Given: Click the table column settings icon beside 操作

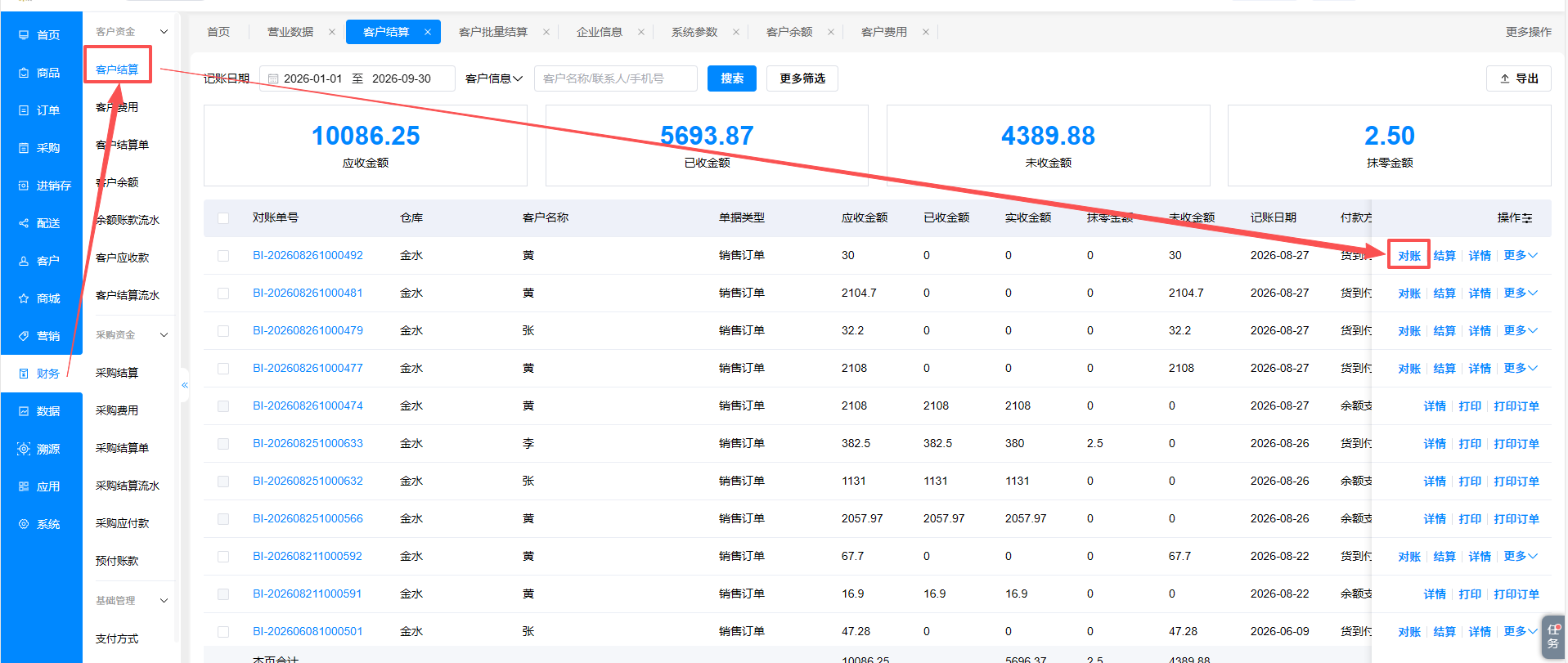Looking at the screenshot, I should pos(1528,218).
